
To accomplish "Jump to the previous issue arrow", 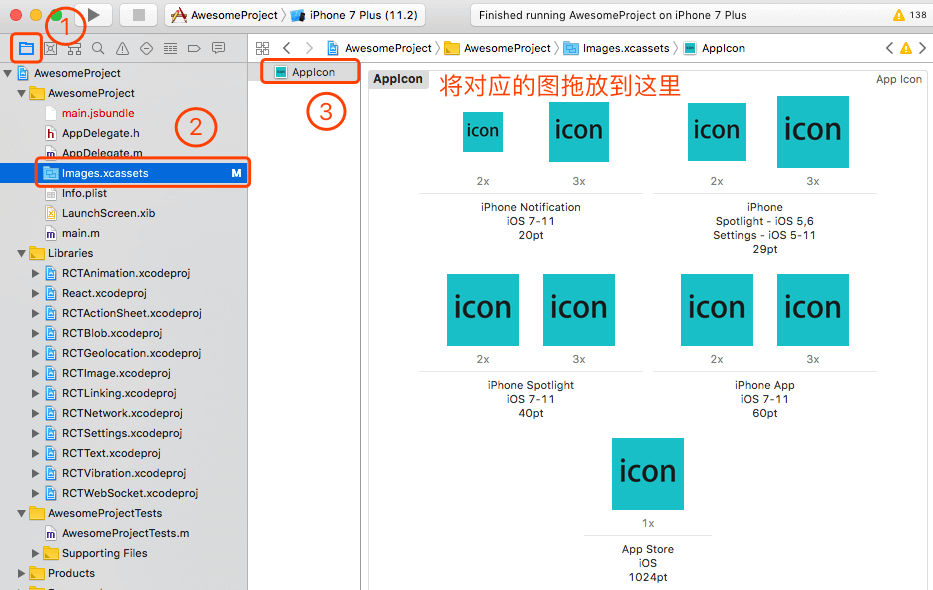I will click(x=889, y=48).
